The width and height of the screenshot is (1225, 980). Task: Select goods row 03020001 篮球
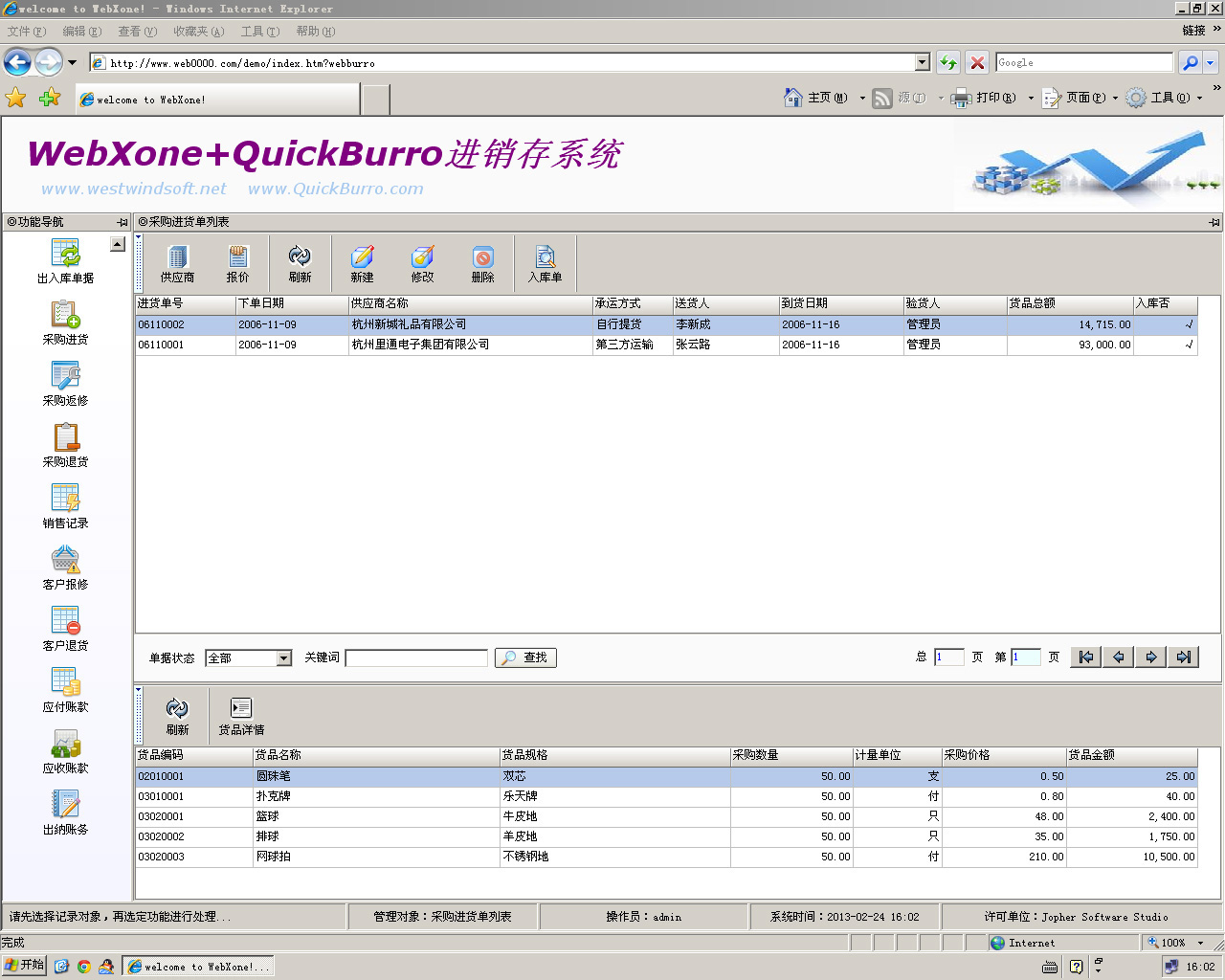click(x=666, y=816)
